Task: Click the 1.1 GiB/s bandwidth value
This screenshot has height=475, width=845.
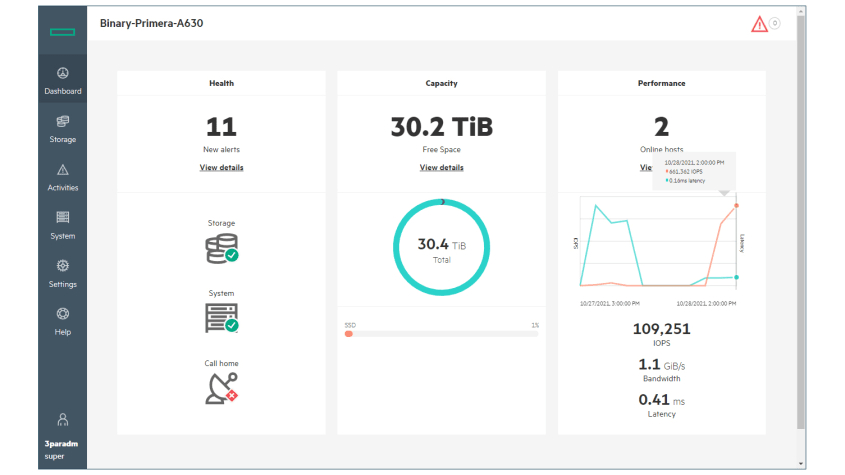Action: (x=661, y=365)
